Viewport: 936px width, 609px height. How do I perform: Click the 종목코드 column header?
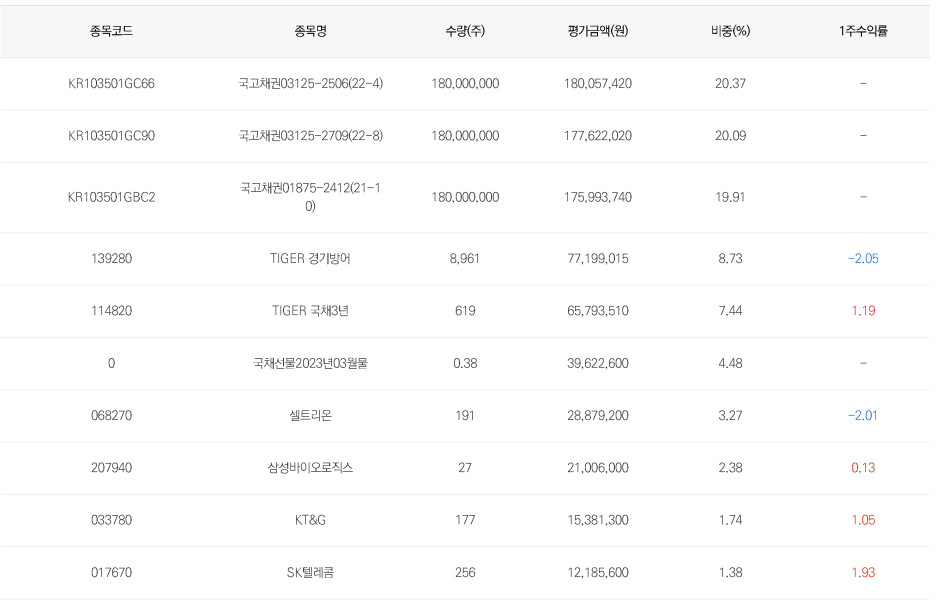(x=111, y=31)
